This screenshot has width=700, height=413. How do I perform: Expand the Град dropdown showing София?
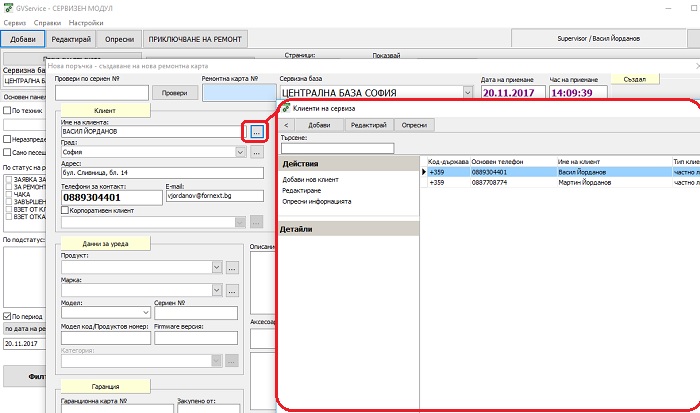(240, 152)
